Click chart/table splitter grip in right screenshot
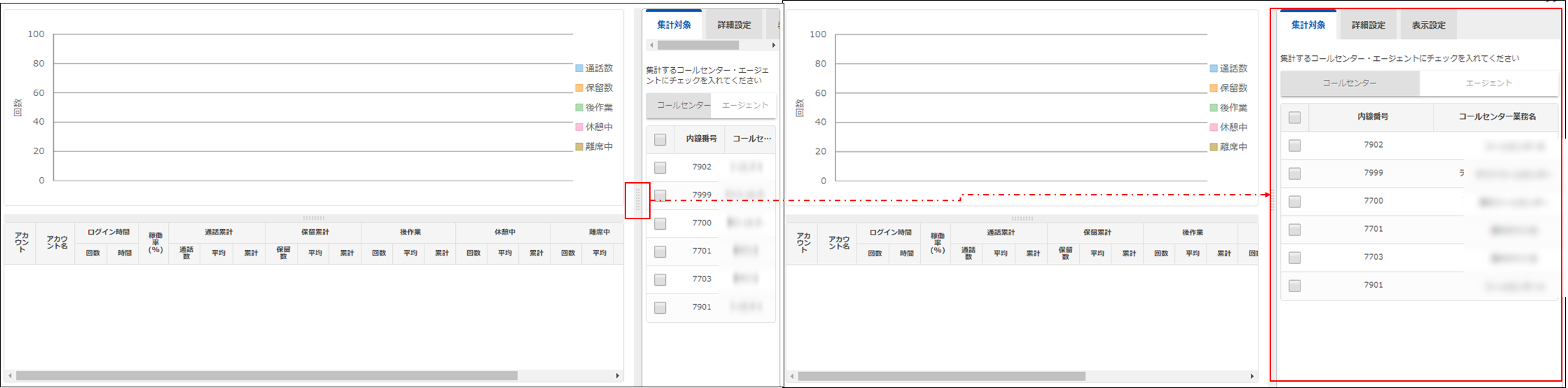This screenshot has width=1568, height=388. (1022, 218)
